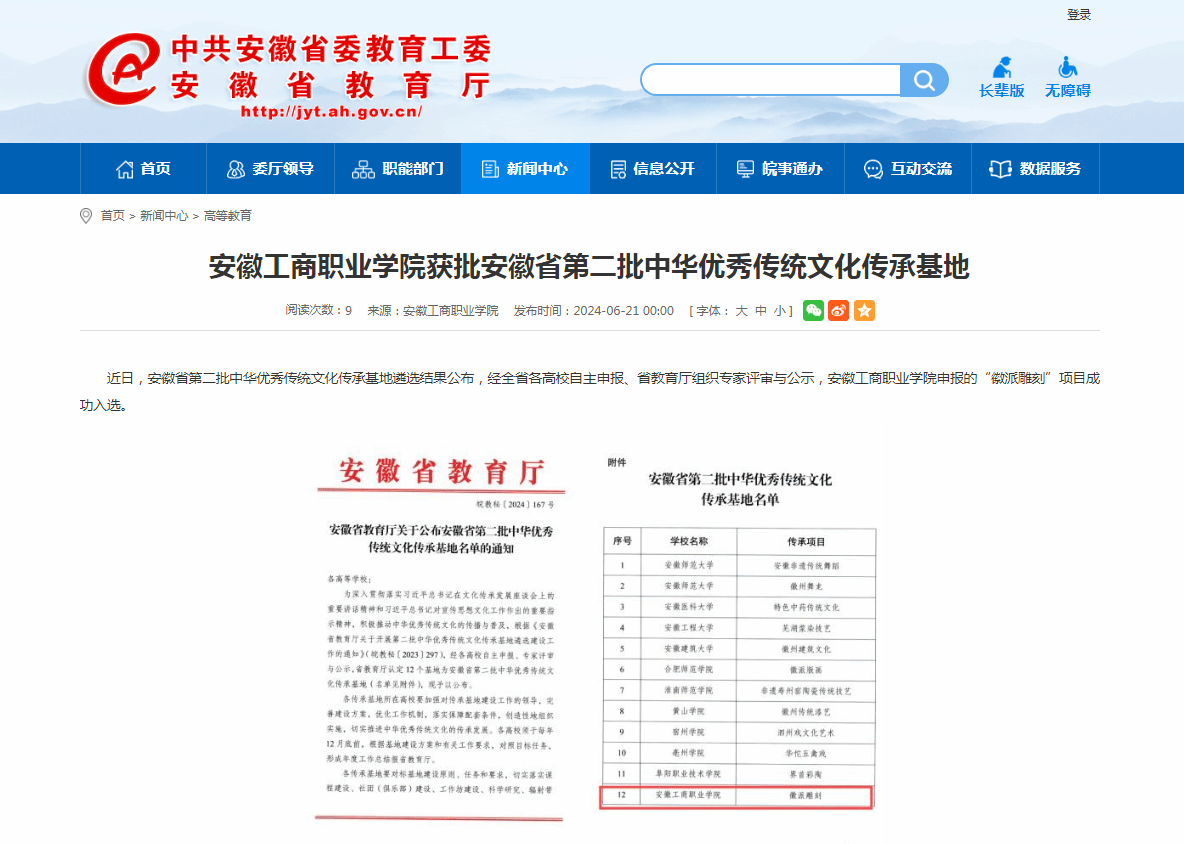The image size is (1184, 844).
Task: Go to 新闻中心 in breadcrumb
Action: pyautogui.click(x=164, y=216)
